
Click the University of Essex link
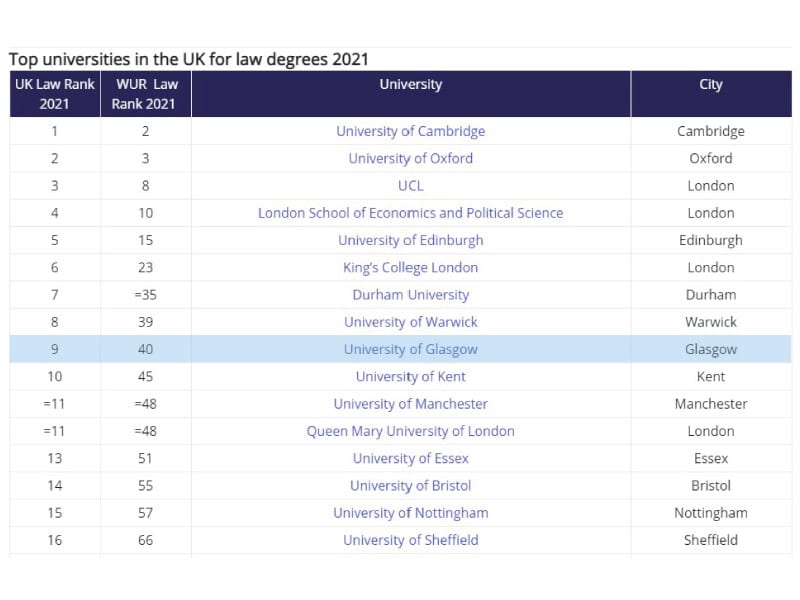(x=410, y=458)
